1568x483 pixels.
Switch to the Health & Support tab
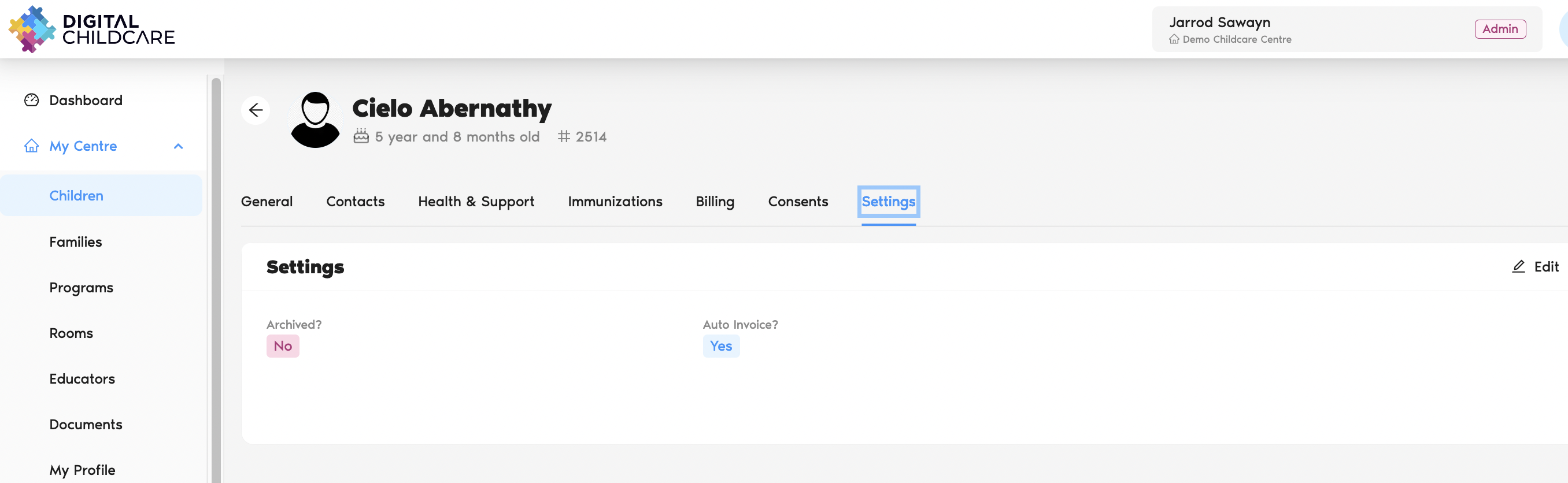tap(476, 202)
